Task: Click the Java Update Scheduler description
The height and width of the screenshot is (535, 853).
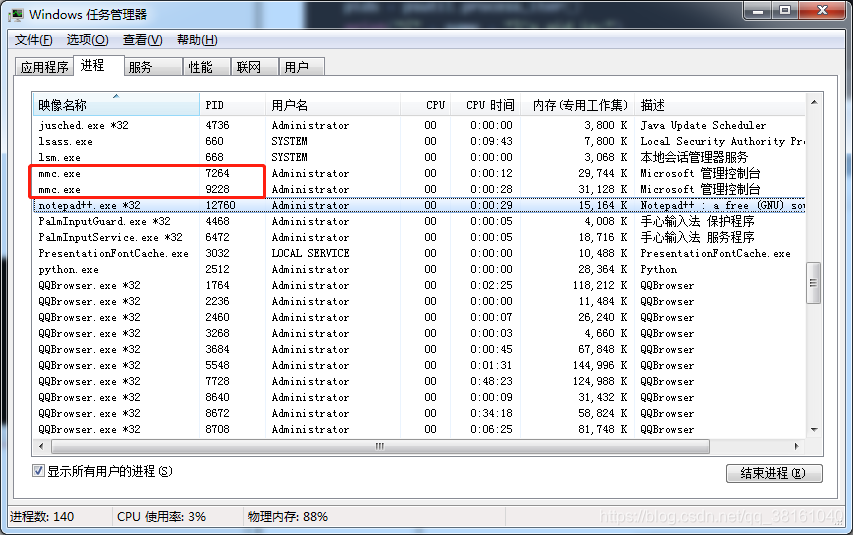Action: point(703,125)
